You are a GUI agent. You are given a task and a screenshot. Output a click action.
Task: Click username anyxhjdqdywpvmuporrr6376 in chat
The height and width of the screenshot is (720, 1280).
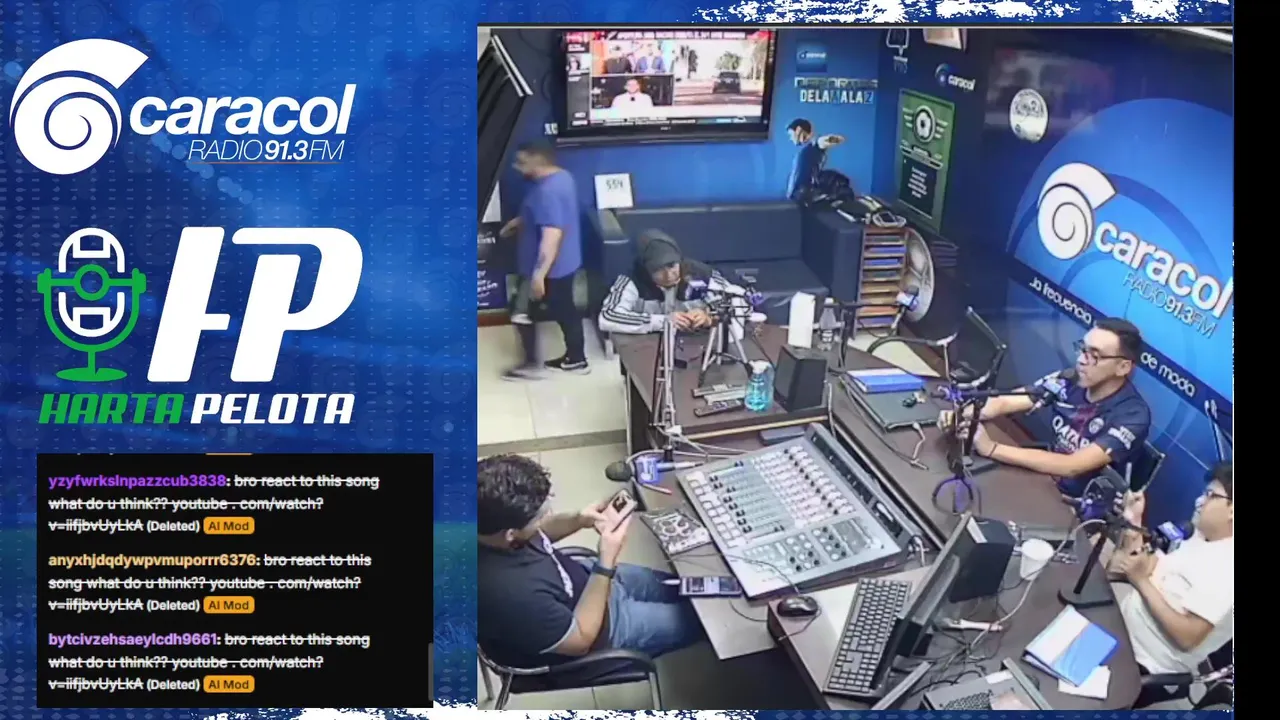tap(153, 560)
